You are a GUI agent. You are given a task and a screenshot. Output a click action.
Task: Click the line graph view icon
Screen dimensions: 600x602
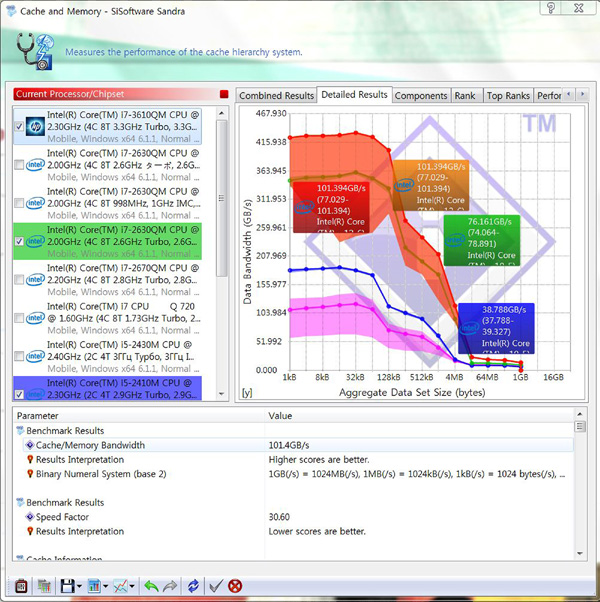click(121, 586)
